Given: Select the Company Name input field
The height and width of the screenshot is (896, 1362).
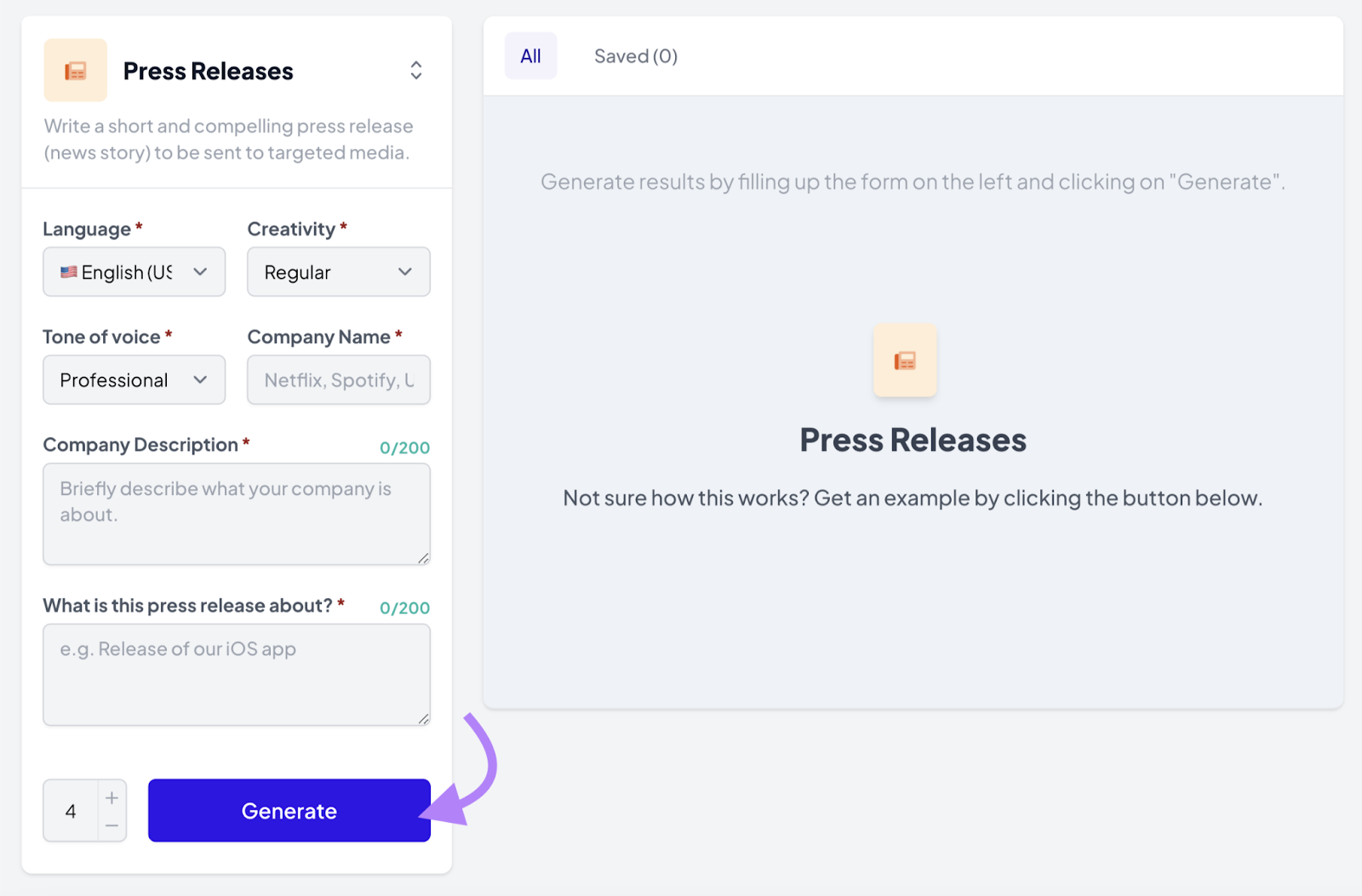Looking at the screenshot, I should click(338, 380).
